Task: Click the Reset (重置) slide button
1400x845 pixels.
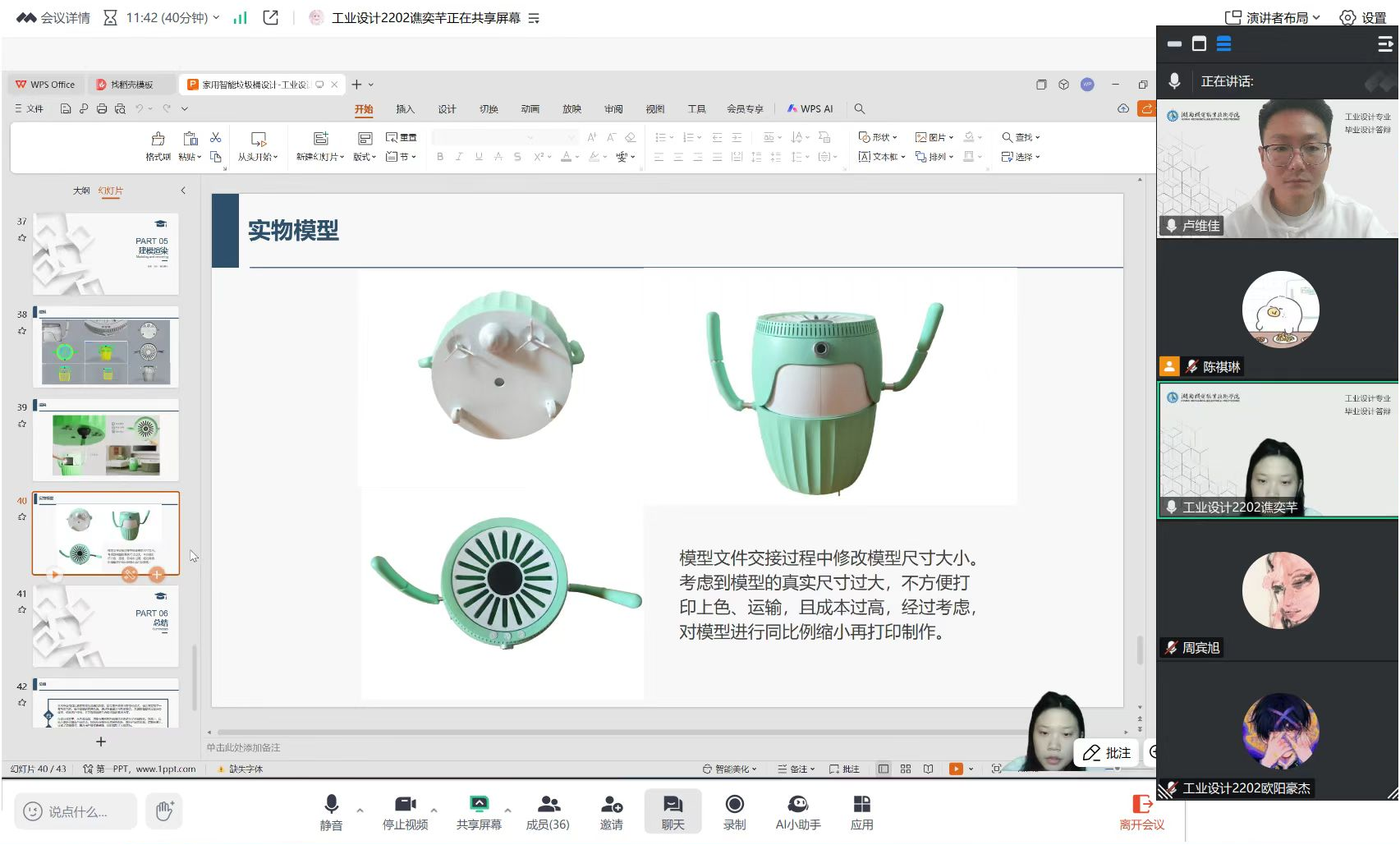Action: click(x=402, y=137)
